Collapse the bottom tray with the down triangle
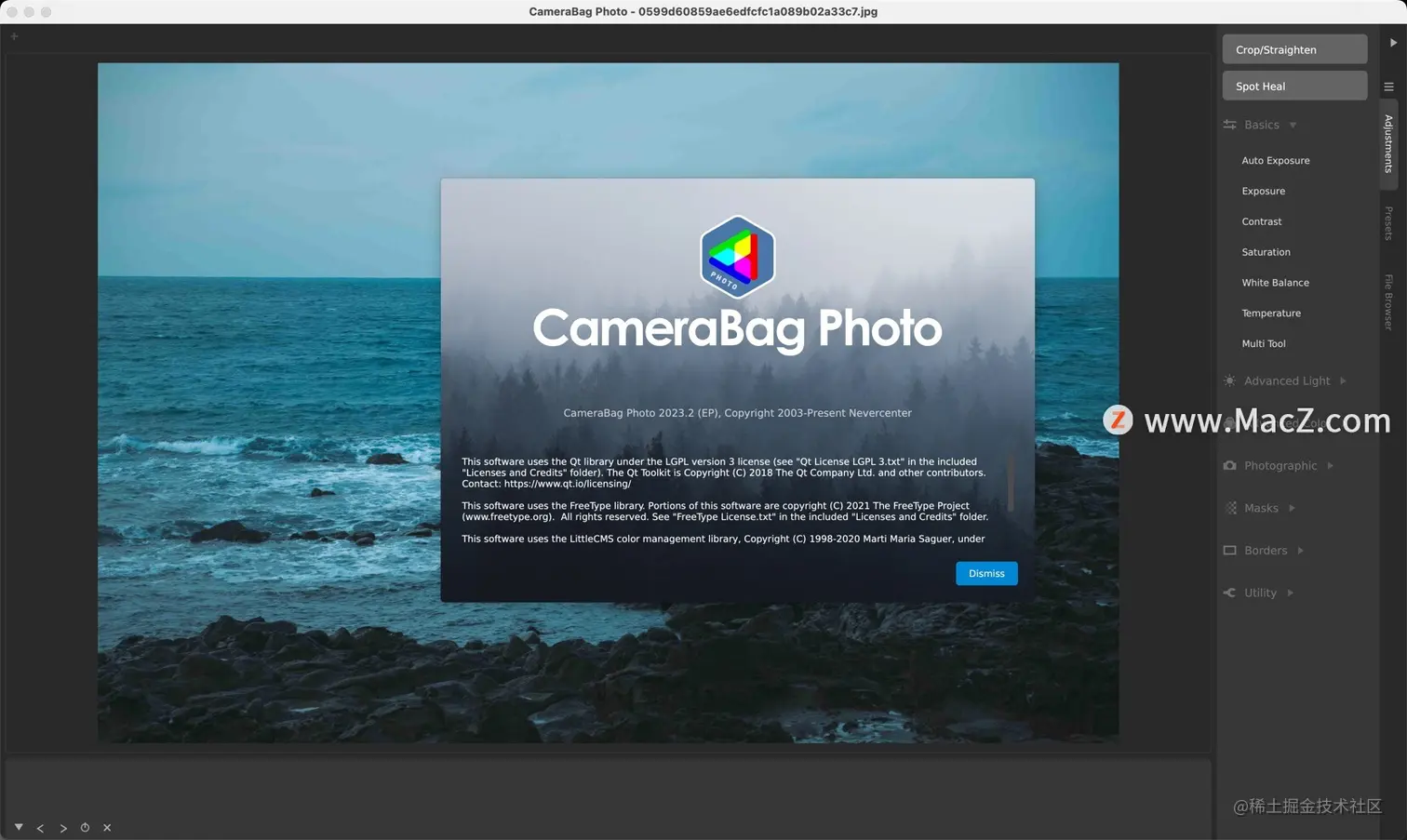1407x840 pixels. tap(19, 826)
